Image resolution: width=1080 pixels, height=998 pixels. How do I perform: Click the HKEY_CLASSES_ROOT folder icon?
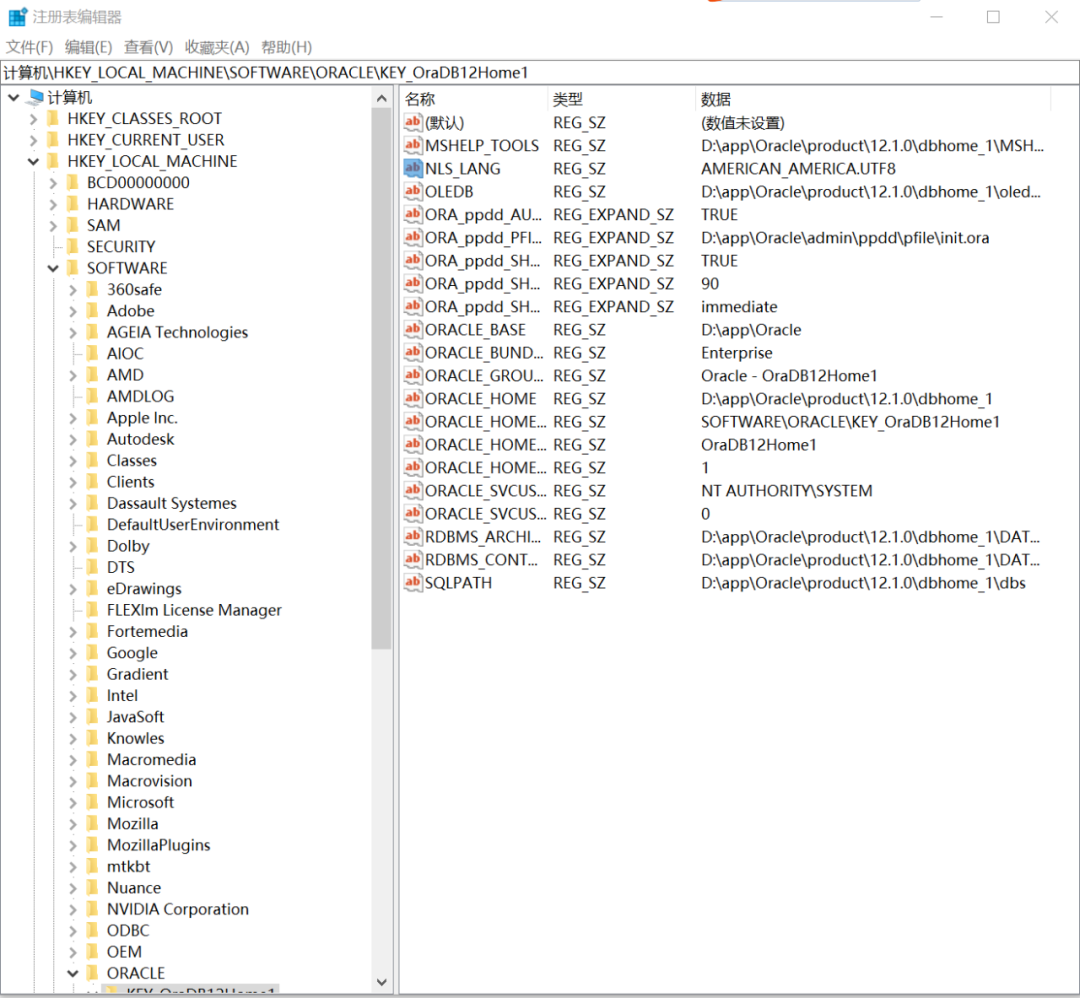tap(53, 118)
